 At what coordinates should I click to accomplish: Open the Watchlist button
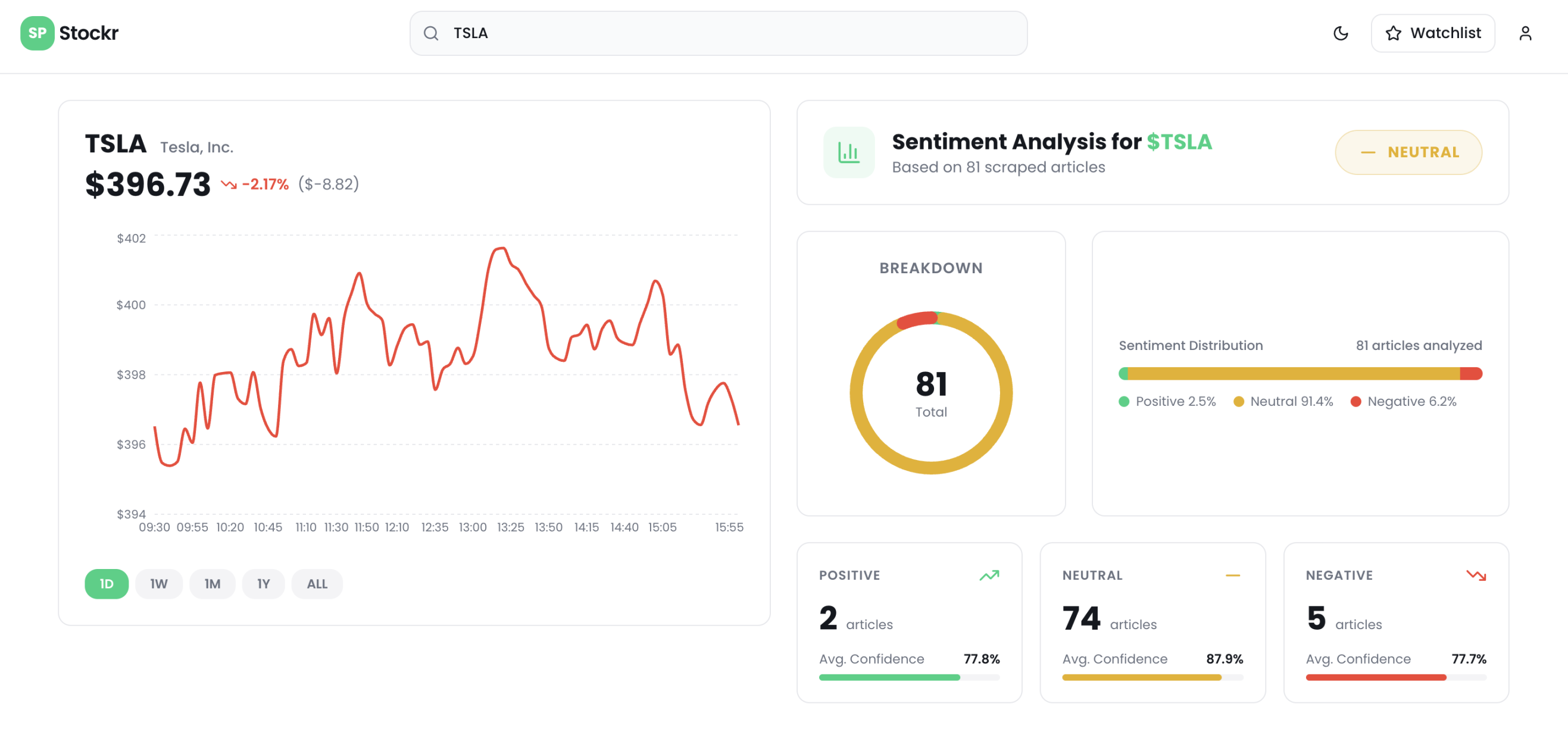[x=1432, y=33]
